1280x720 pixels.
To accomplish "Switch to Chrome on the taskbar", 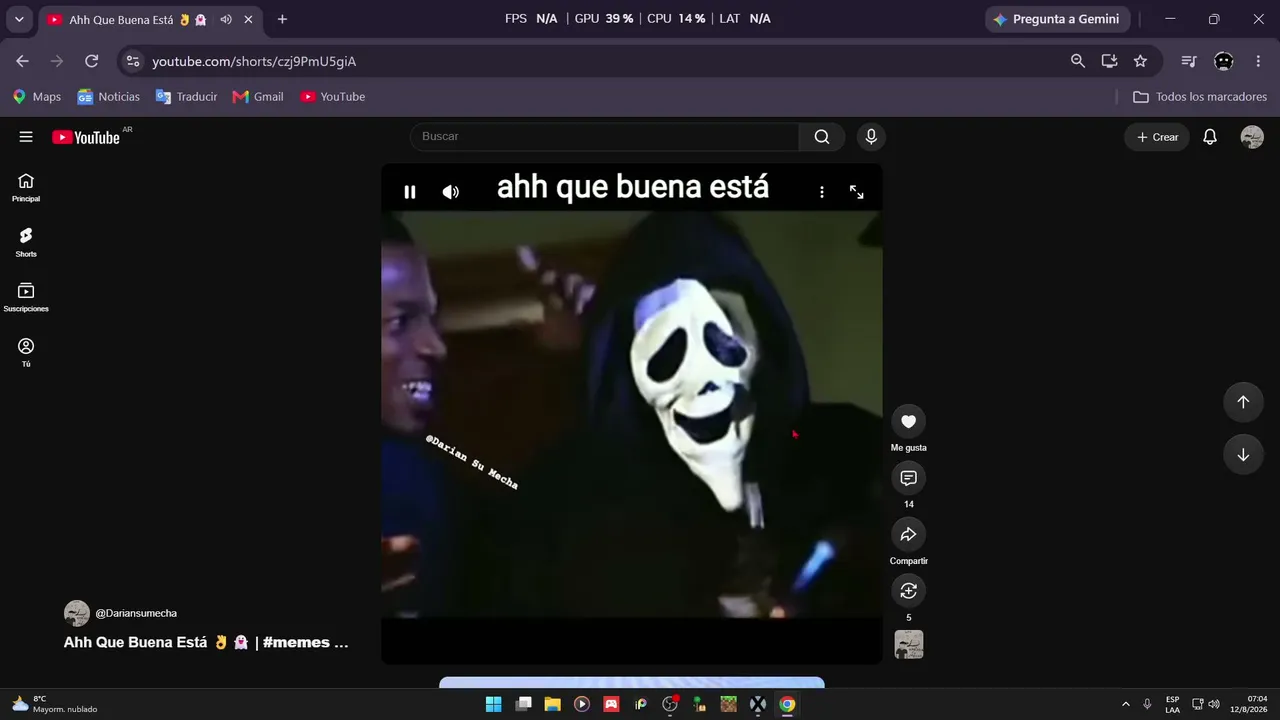I will click(x=788, y=704).
